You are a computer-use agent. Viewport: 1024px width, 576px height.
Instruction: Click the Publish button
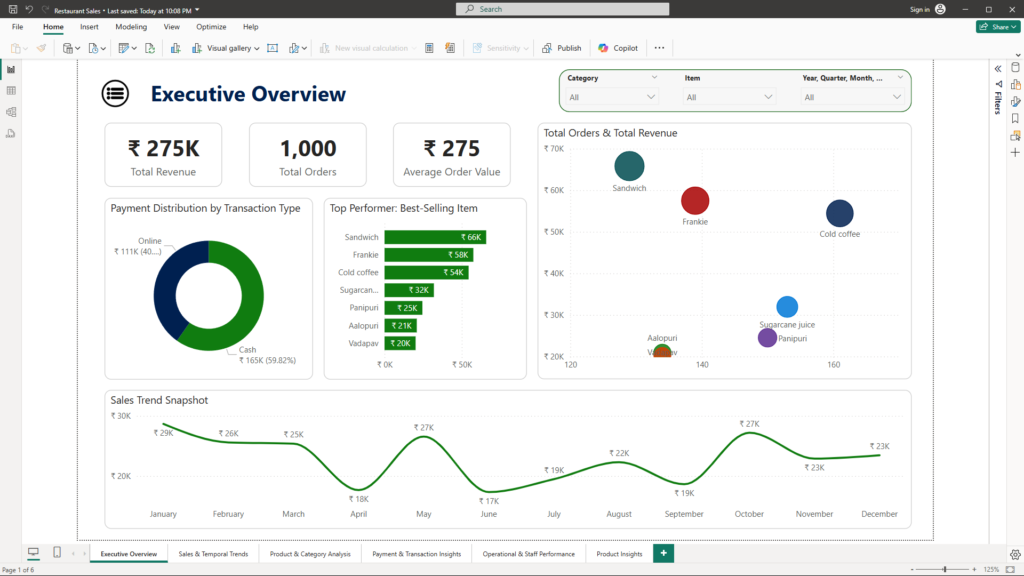pyautogui.click(x=561, y=48)
